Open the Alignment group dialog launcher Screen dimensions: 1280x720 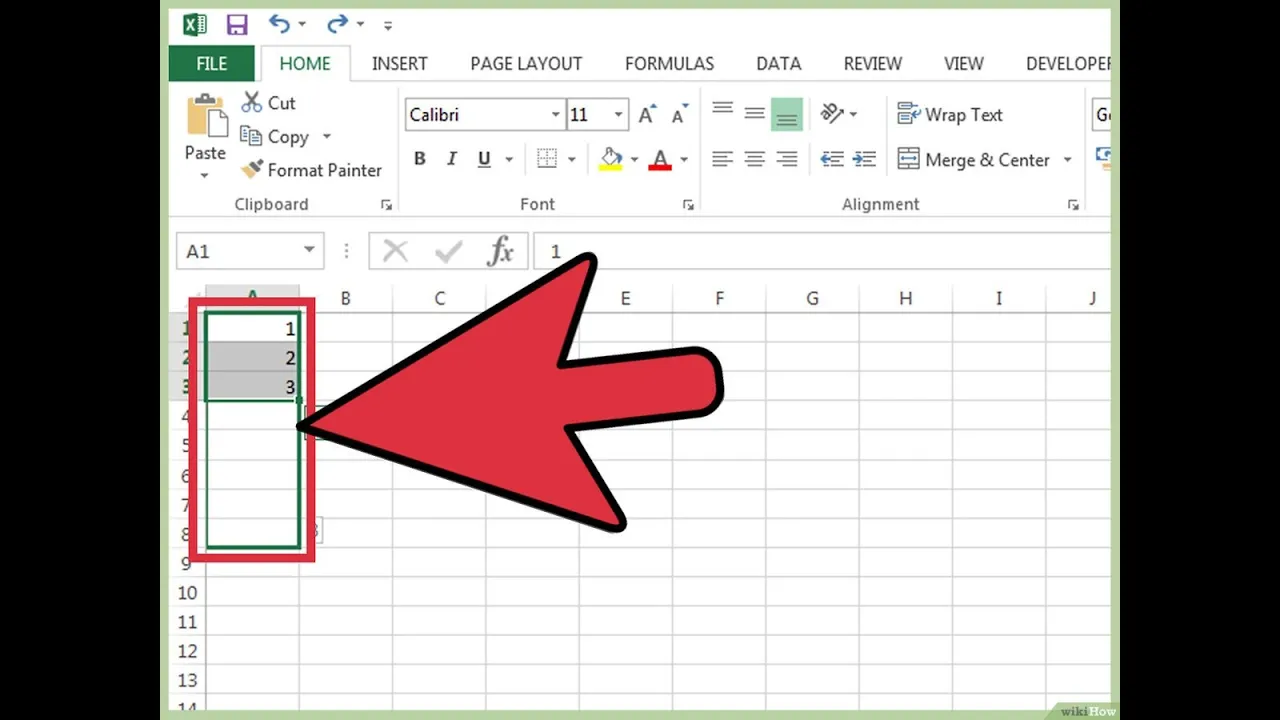(1073, 205)
